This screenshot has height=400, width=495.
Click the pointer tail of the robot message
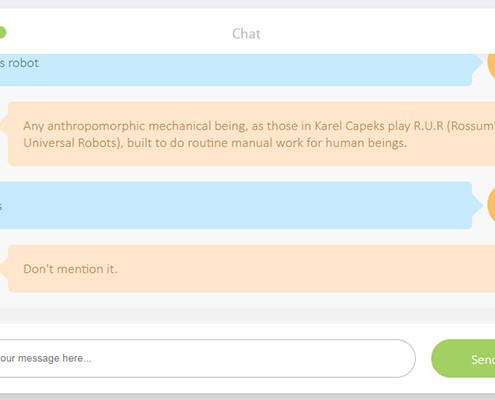pyautogui.click(x=478, y=62)
